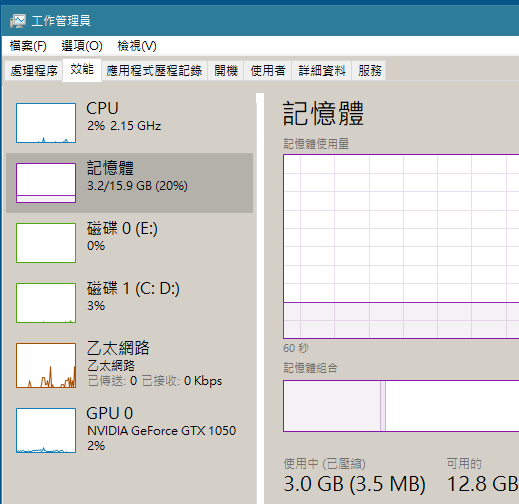Click the 記憶體組合 composition bar
Screen dimensions: 519x504
[401, 406]
